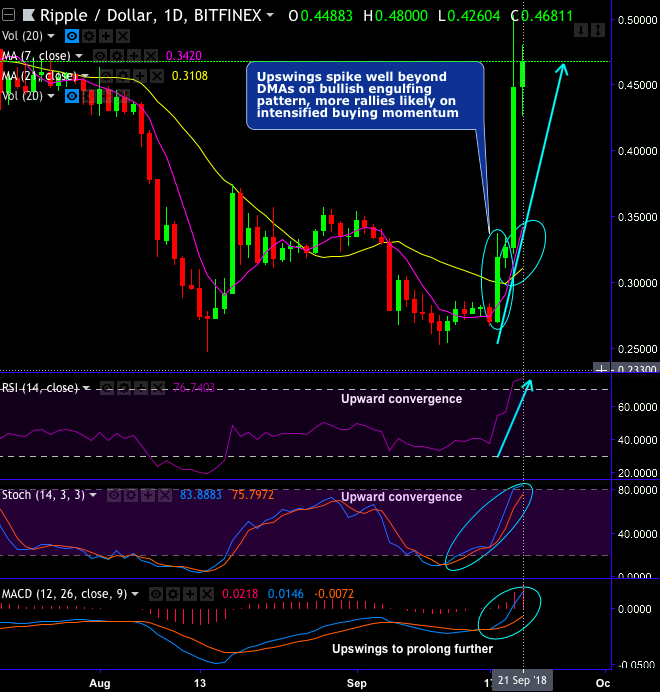Delete MA (21, close) with its X icon
Viewport: 660px width, 692px height.
(157, 76)
